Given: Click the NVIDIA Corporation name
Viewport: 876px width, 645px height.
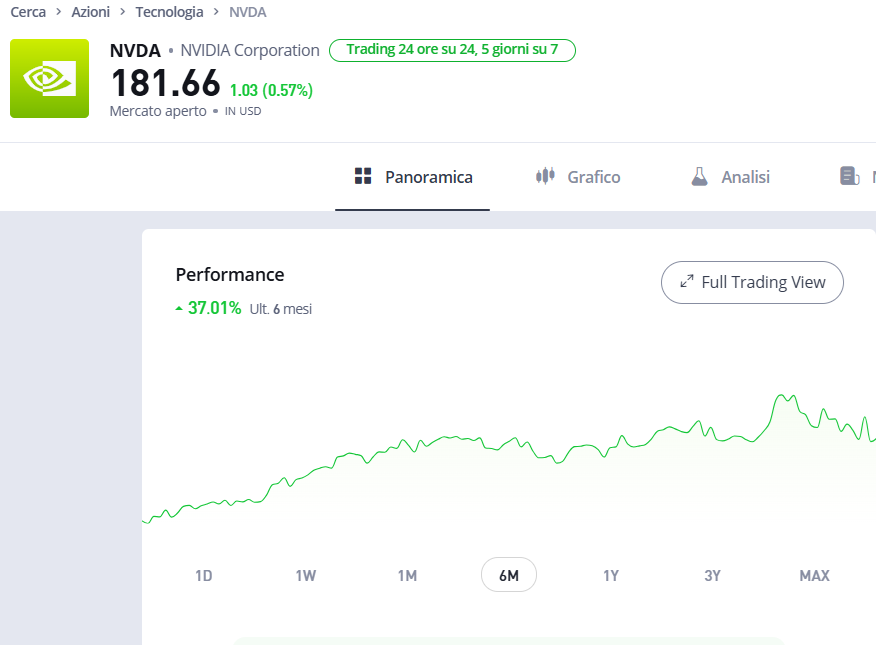Looking at the screenshot, I should click(x=250, y=50).
